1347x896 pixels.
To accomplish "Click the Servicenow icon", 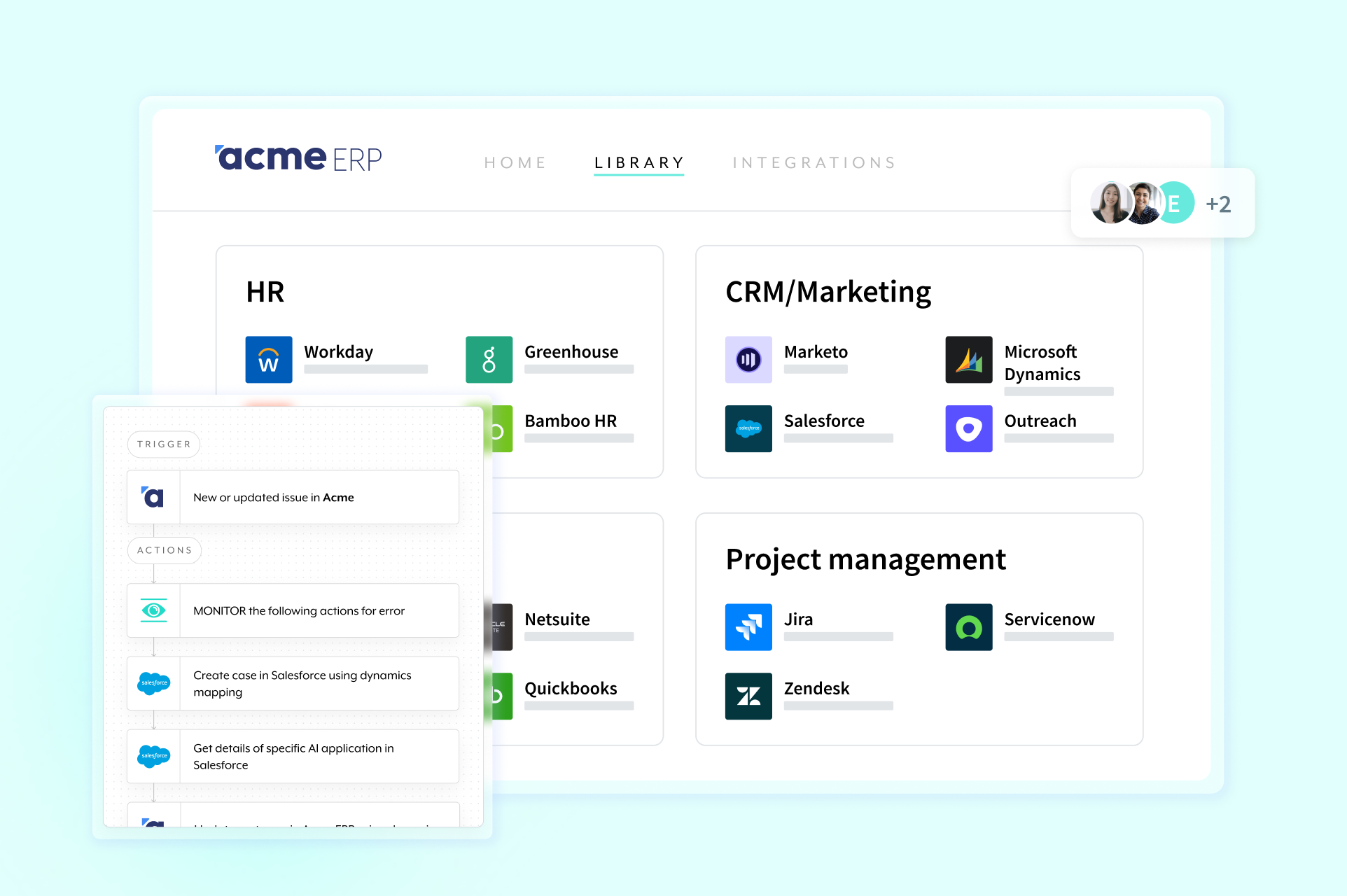I will coord(968,627).
